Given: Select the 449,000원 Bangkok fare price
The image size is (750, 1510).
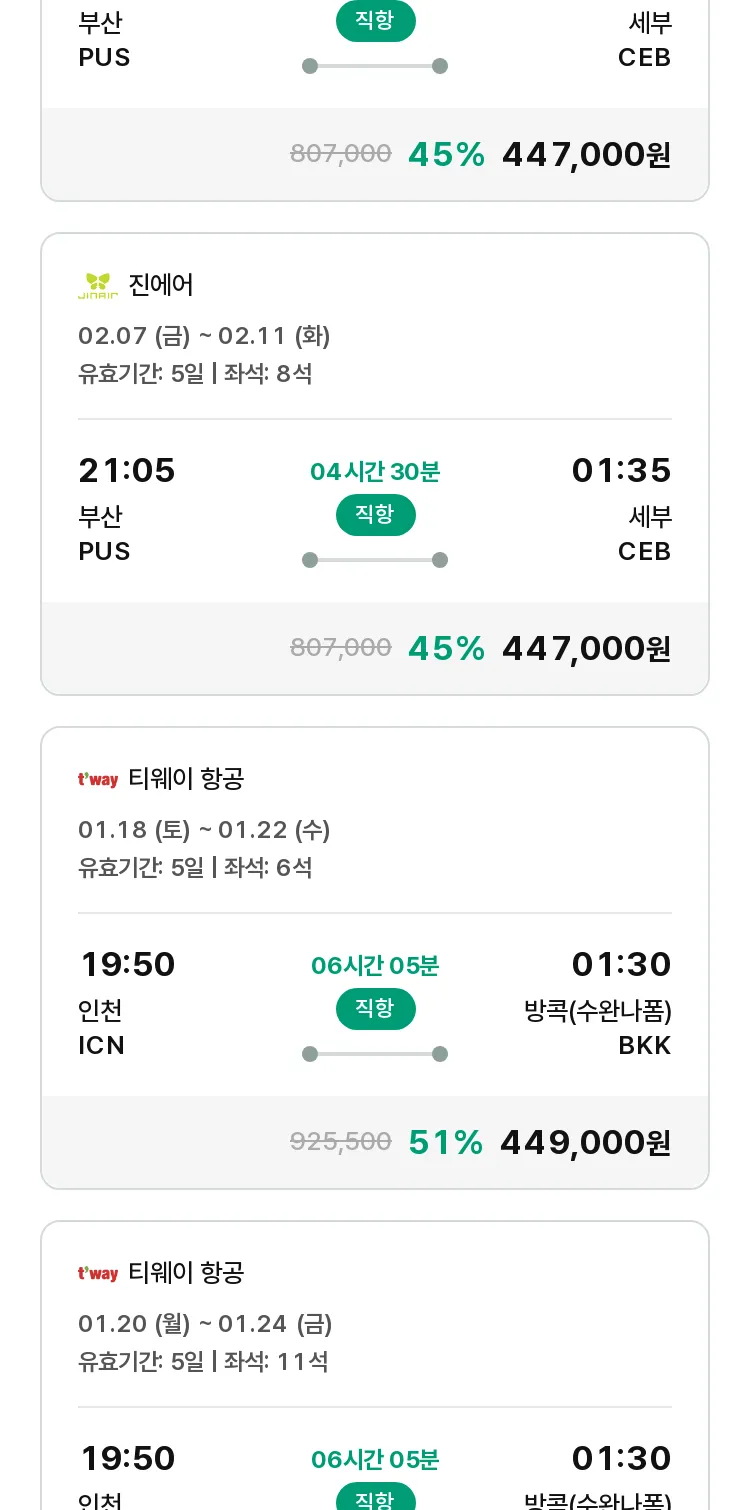Looking at the screenshot, I should click(x=585, y=1143).
